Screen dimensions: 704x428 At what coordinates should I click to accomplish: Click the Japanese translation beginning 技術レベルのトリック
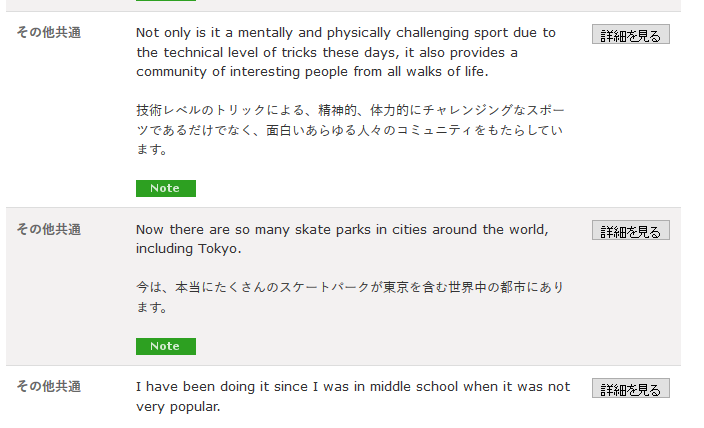350,130
